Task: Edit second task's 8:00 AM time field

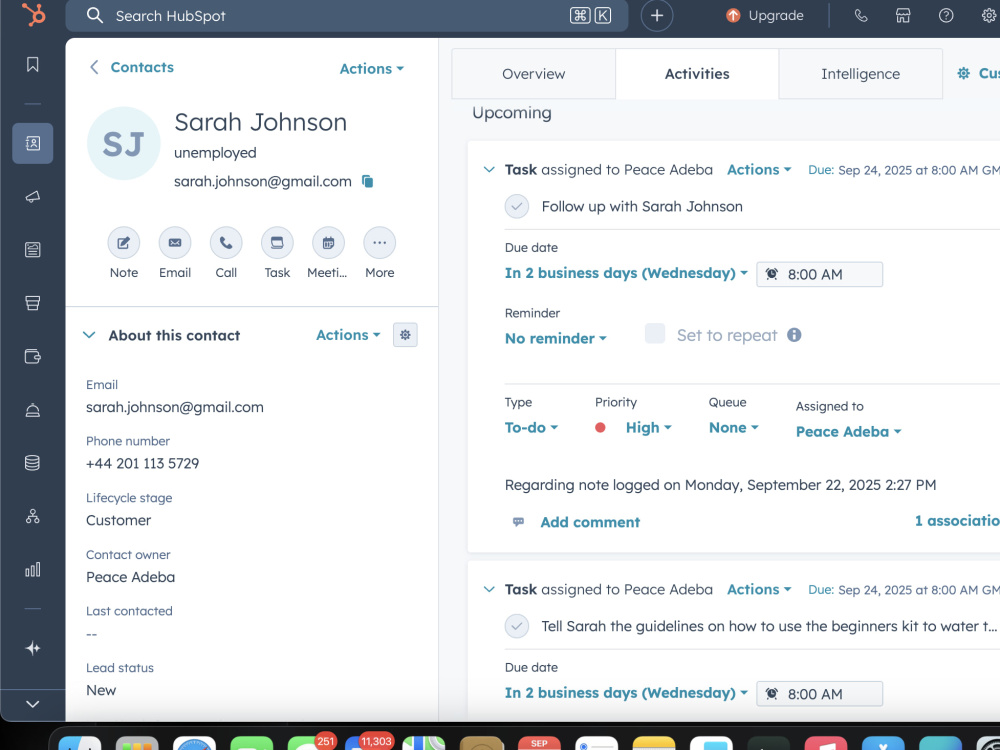Action: [x=820, y=694]
